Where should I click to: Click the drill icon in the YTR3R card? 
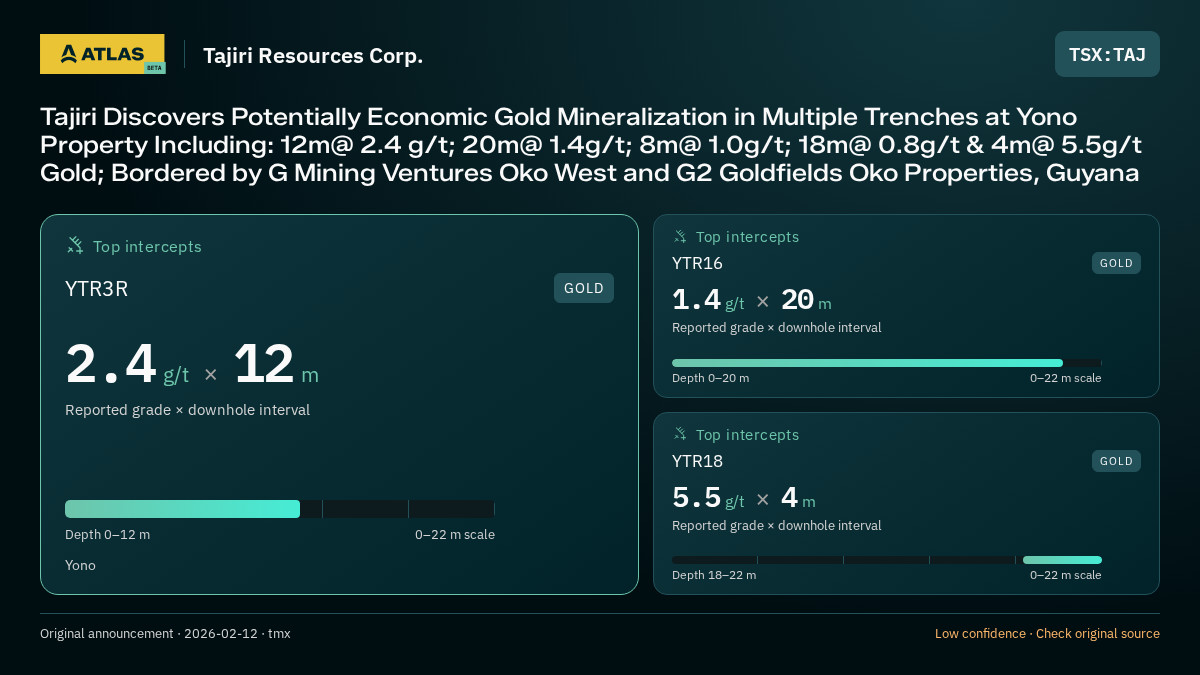coord(75,246)
